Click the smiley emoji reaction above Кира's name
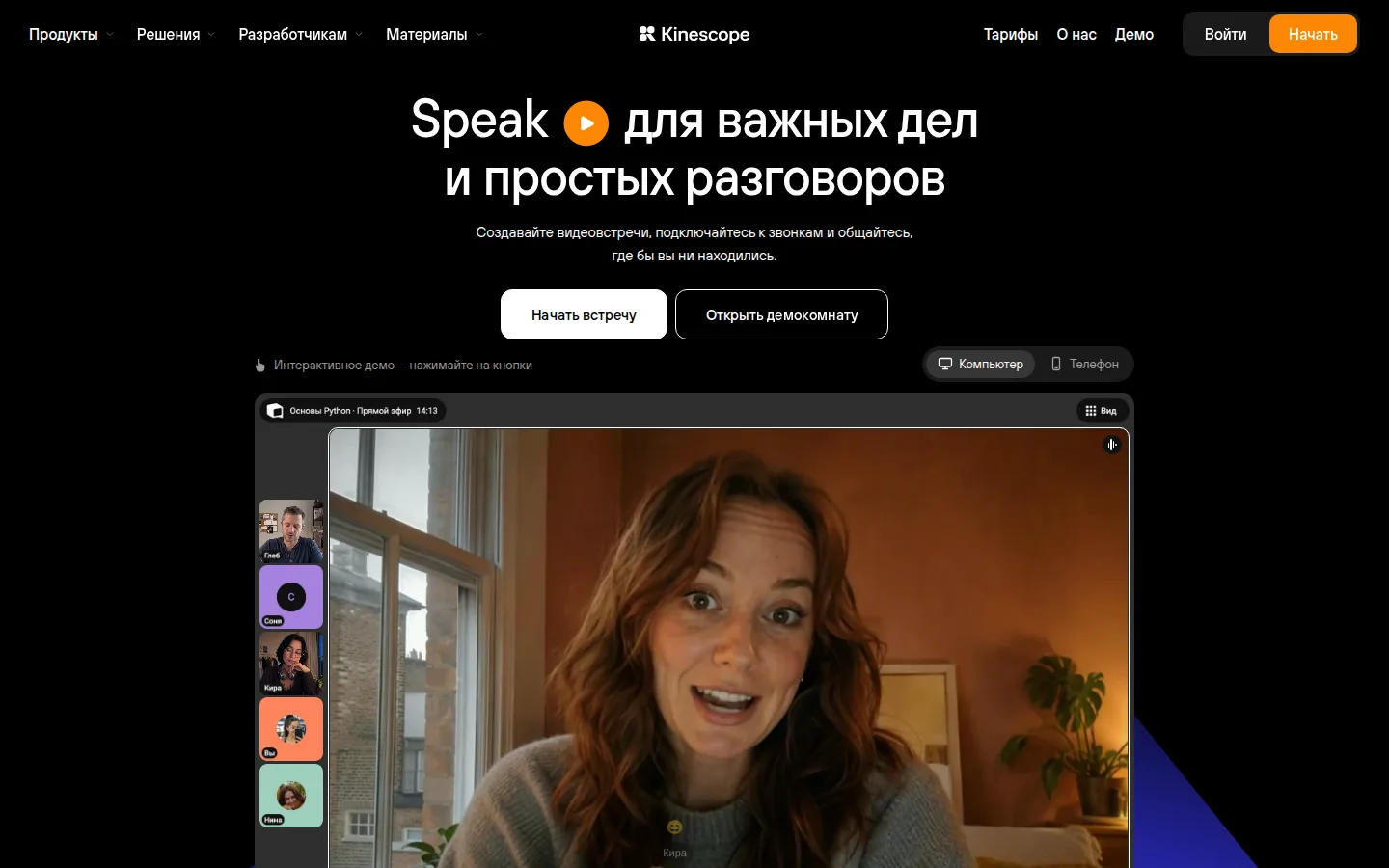 pos(675,827)
